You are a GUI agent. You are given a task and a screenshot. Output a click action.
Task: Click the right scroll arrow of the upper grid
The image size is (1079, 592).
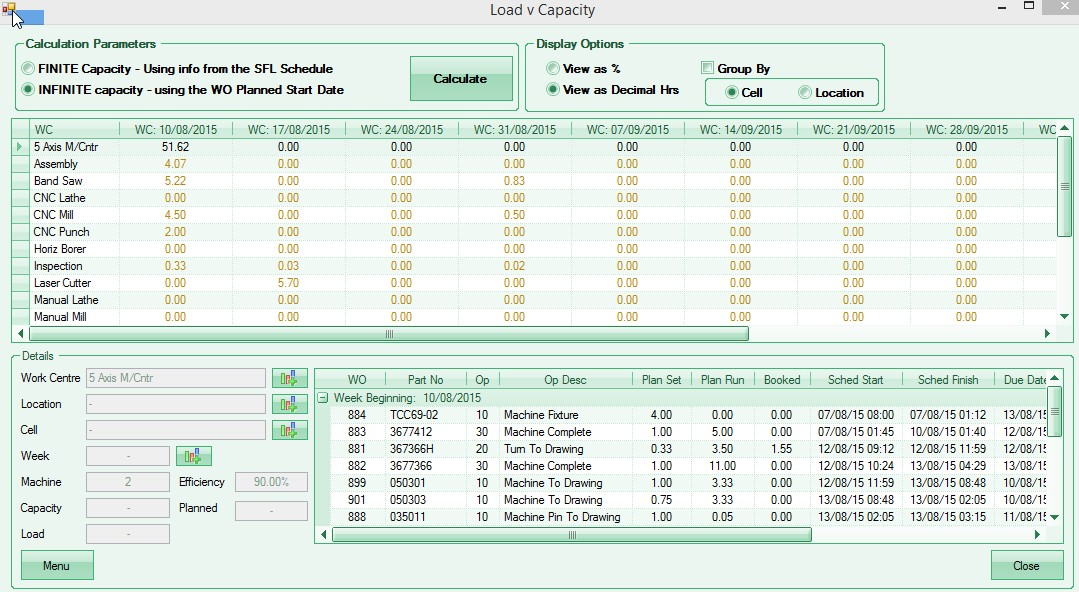click(1047, 334)
